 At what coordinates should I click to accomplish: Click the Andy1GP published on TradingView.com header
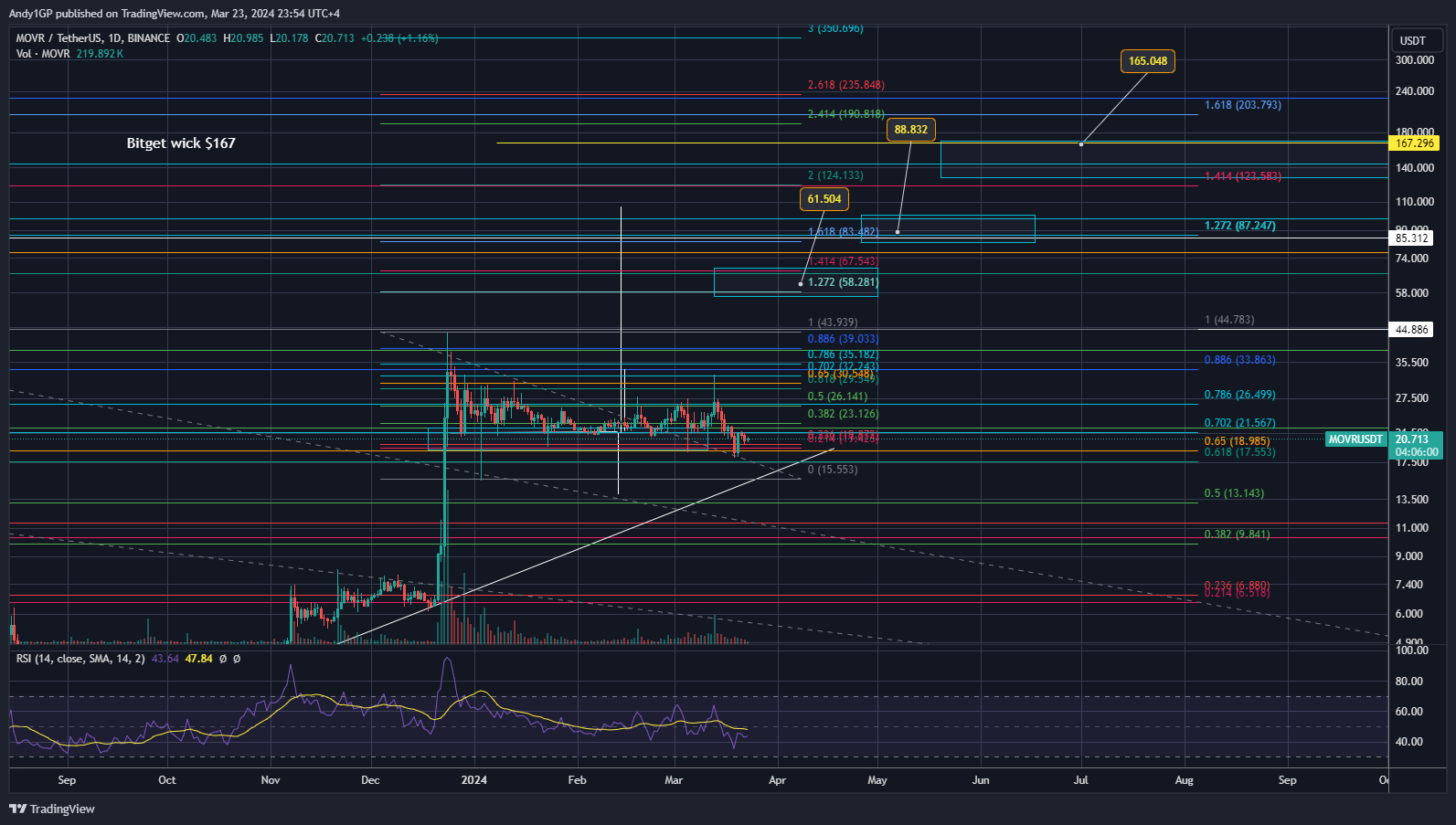point(175,13)
